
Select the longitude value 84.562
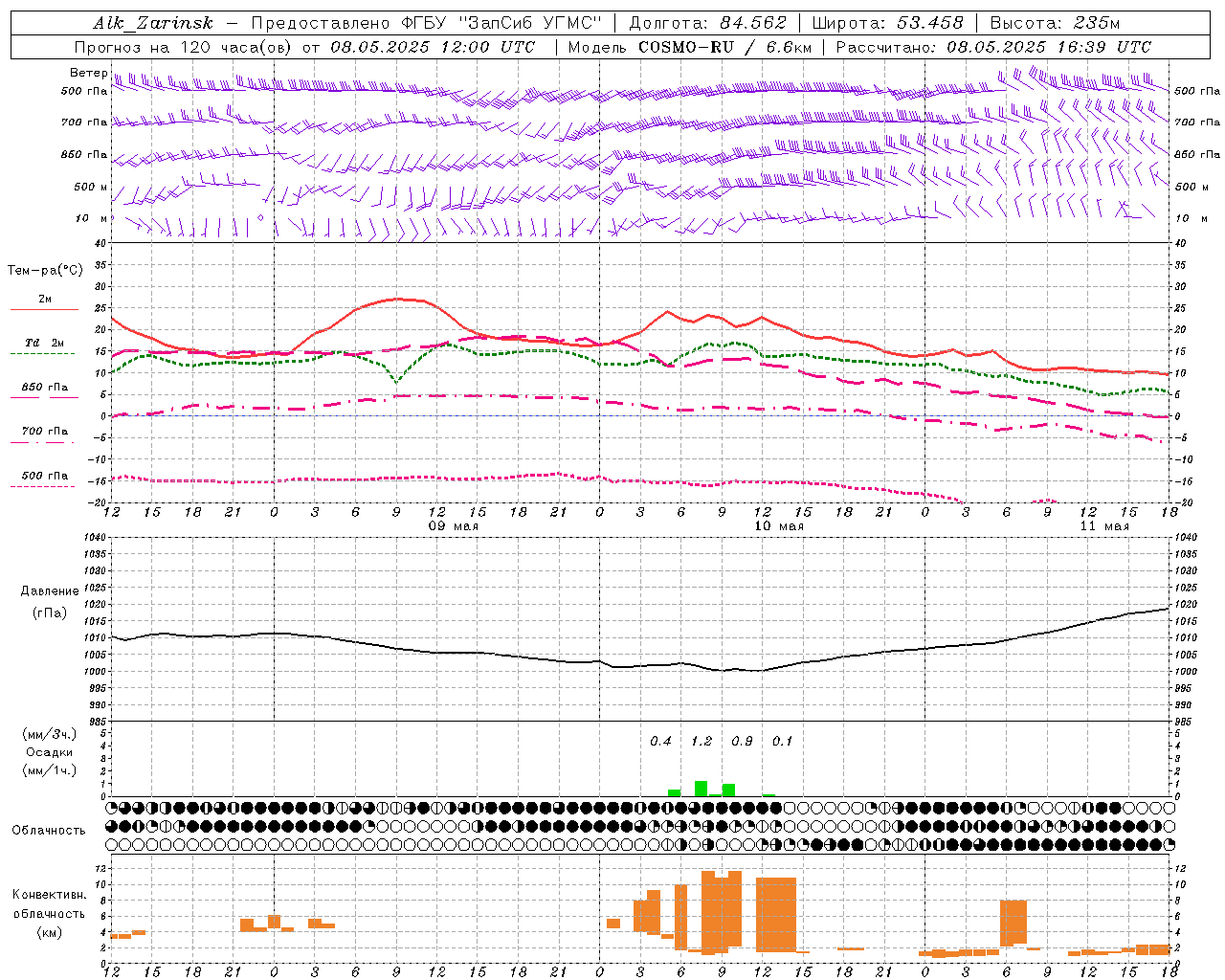tap(753, 23)
